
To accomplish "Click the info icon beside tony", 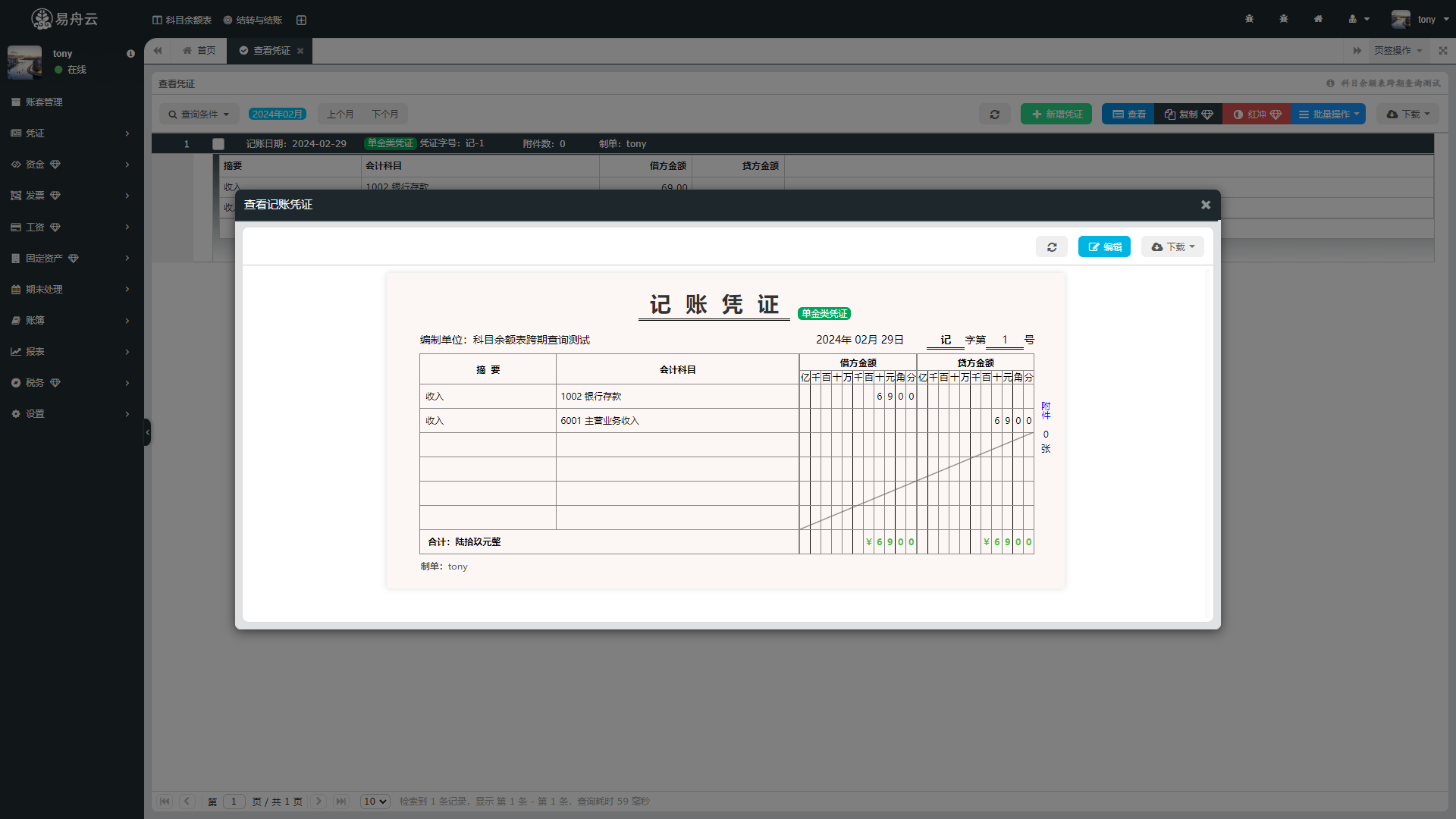I will 130,54.
